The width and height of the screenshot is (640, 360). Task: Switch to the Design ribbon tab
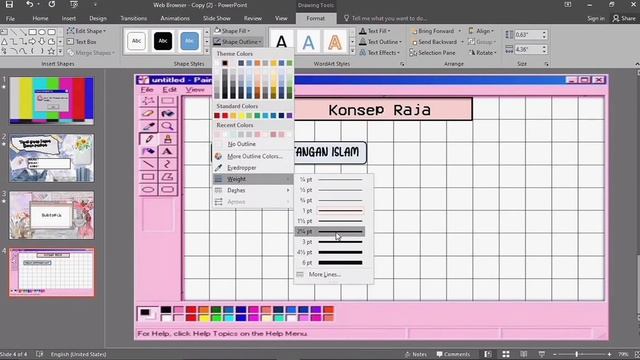pos(98,18)
